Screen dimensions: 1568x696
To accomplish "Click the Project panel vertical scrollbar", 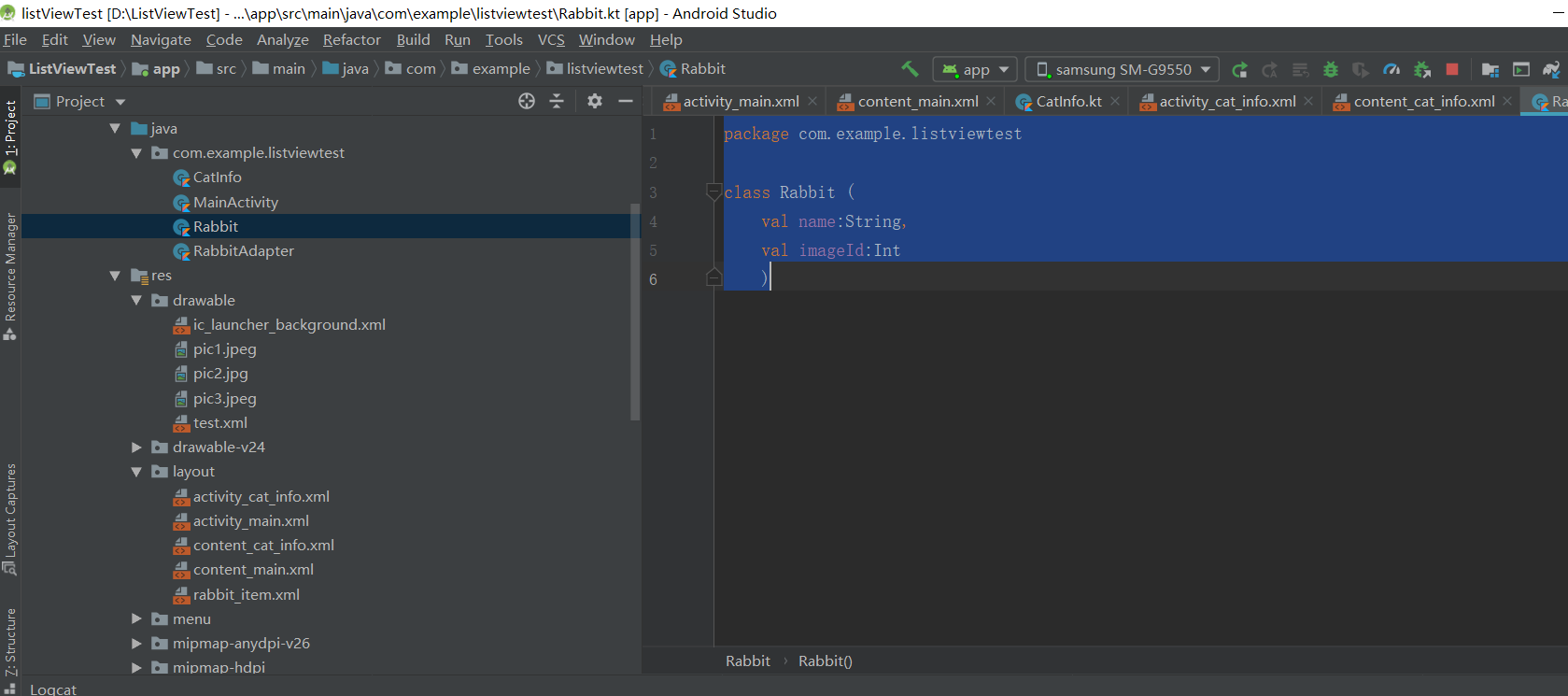I will click(635, 313).
